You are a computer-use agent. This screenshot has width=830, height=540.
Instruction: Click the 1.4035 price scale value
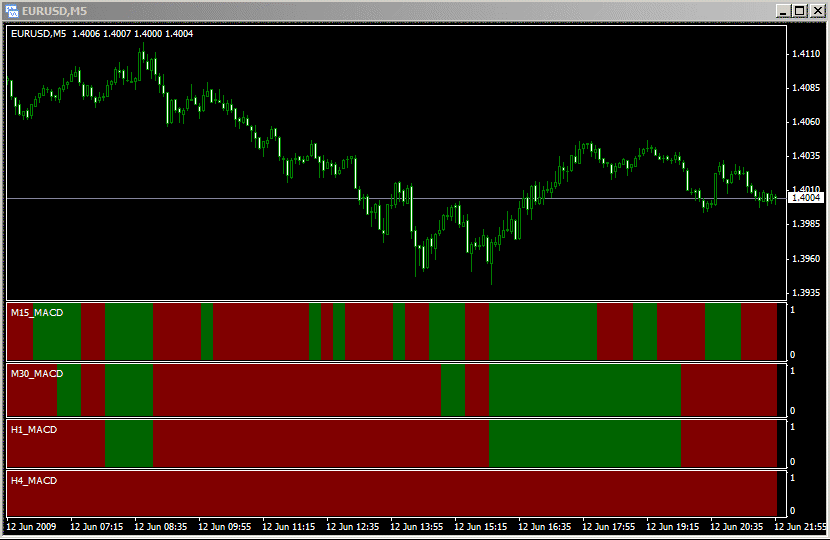pos(806,156)
